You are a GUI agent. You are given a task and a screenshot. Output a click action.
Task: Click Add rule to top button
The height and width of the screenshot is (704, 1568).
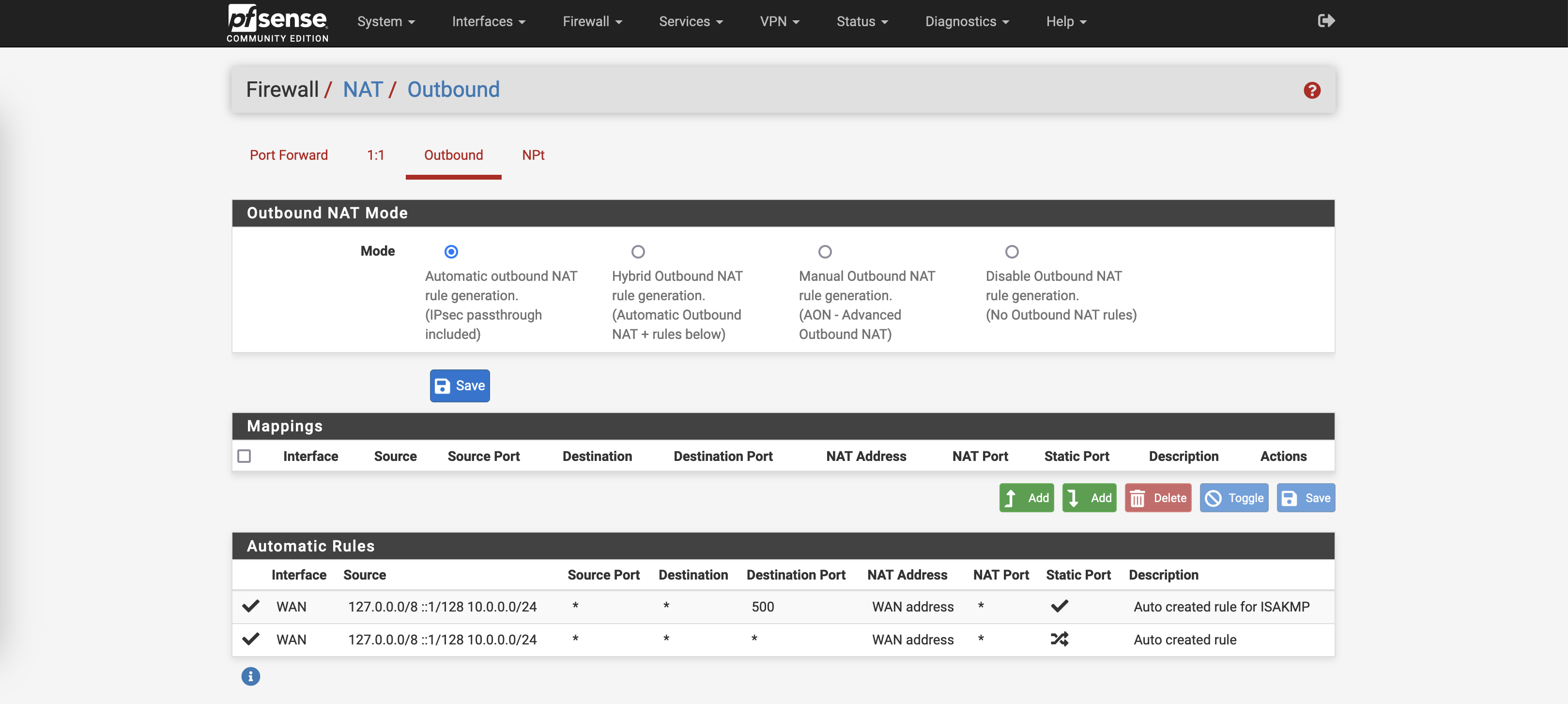pos(1026,498)
